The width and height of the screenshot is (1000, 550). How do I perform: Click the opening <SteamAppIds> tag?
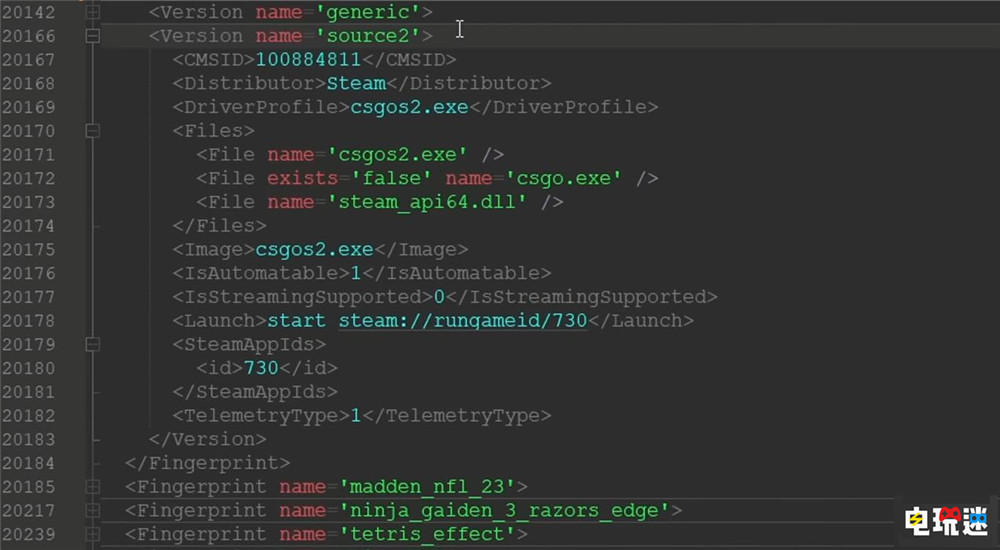(249, 345)
